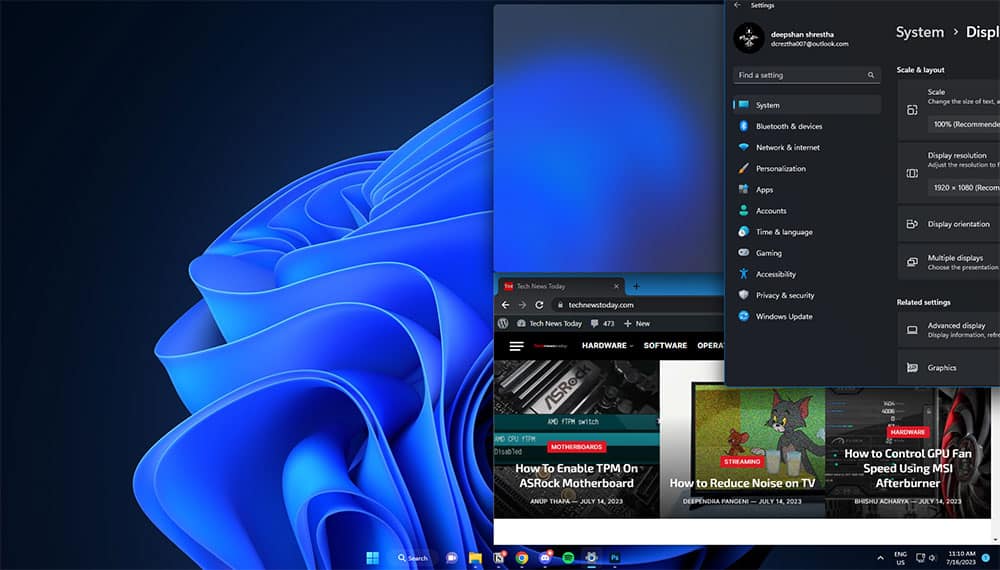The width and height of the screenshot is (1000, 570).
Task: Click the Display resolution icon
Action: click(x=912, y=173)
